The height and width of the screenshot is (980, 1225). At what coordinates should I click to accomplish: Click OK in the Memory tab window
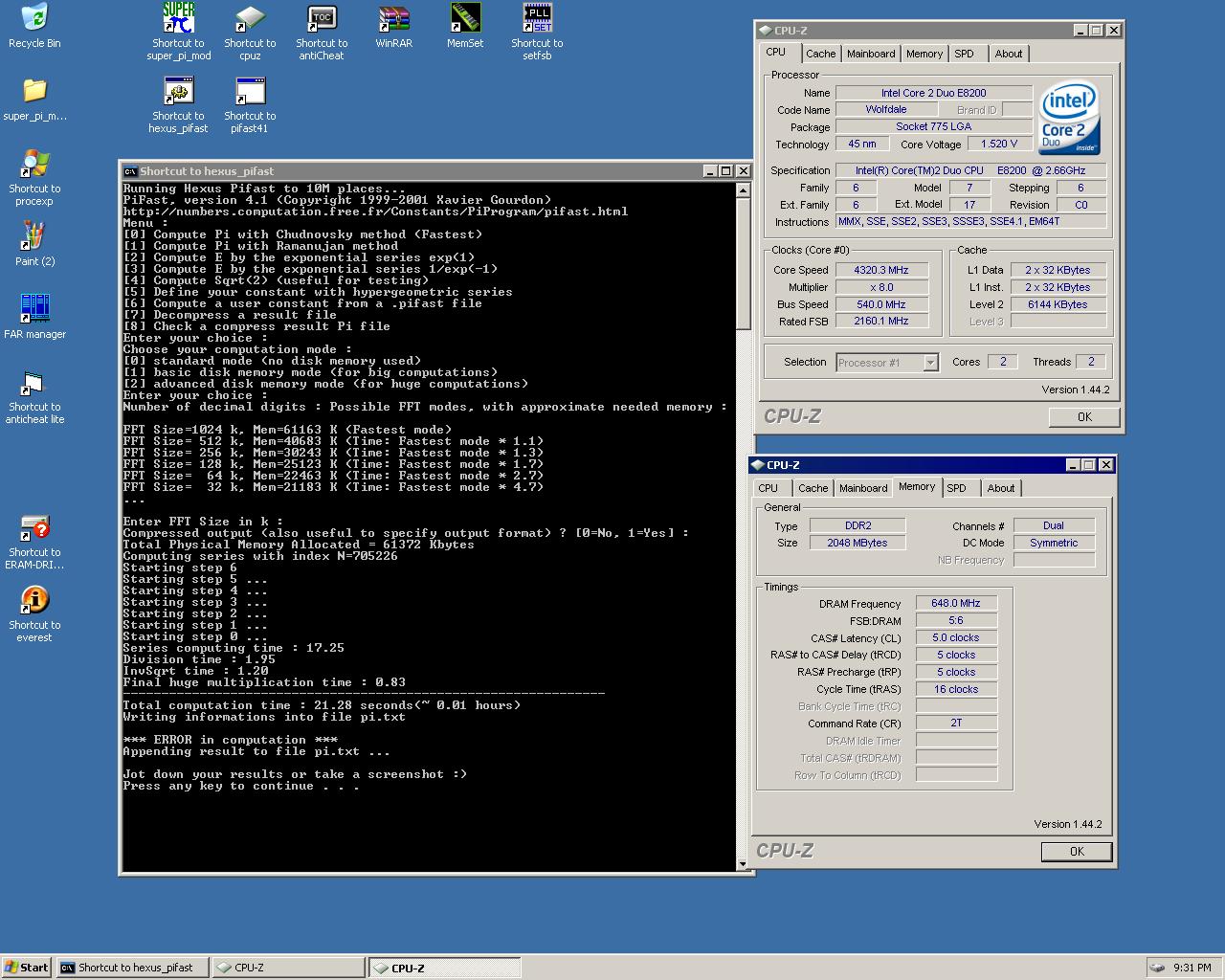point(1077,852)
